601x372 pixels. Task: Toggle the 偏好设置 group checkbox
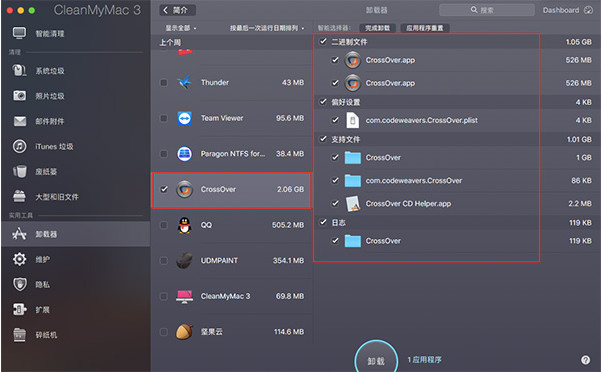point(323,102)
